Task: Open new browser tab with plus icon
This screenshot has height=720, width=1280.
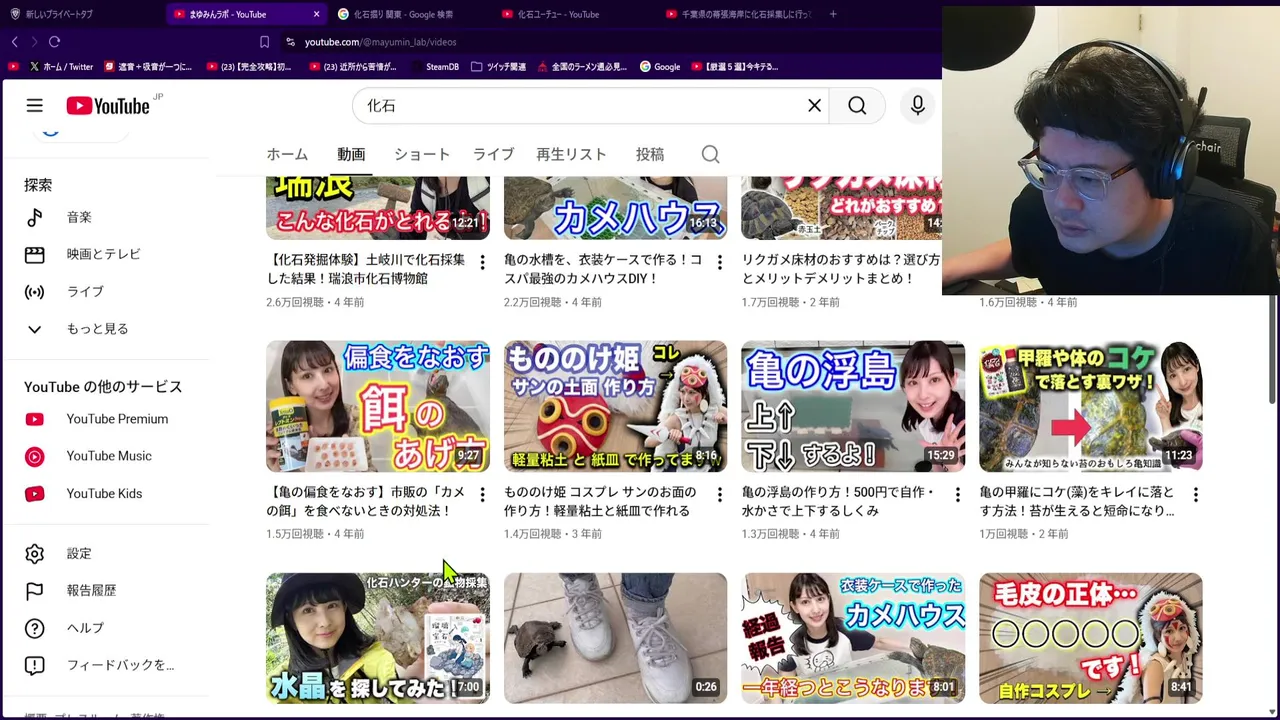Action: [x=833, y=14]
